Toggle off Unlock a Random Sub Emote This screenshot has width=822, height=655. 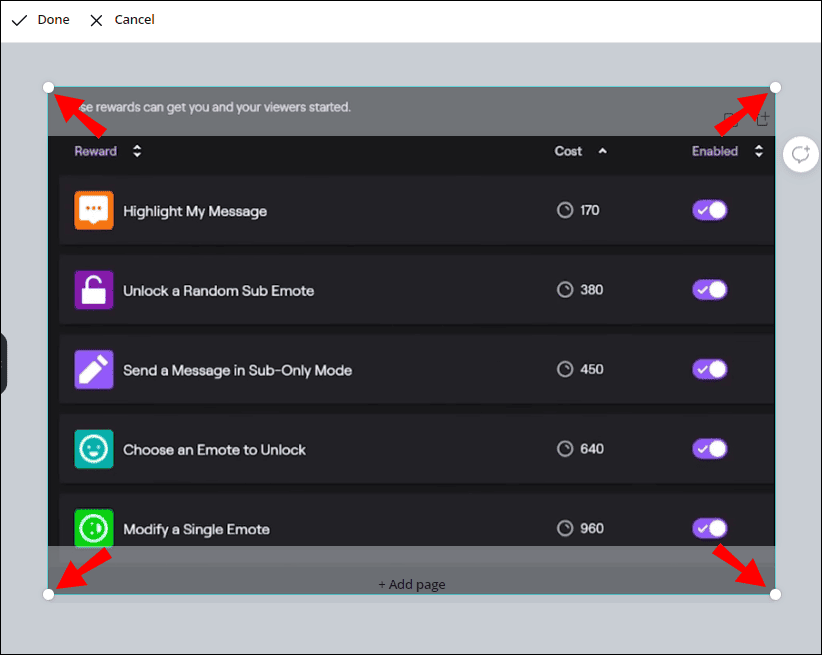tap(710, 290)
